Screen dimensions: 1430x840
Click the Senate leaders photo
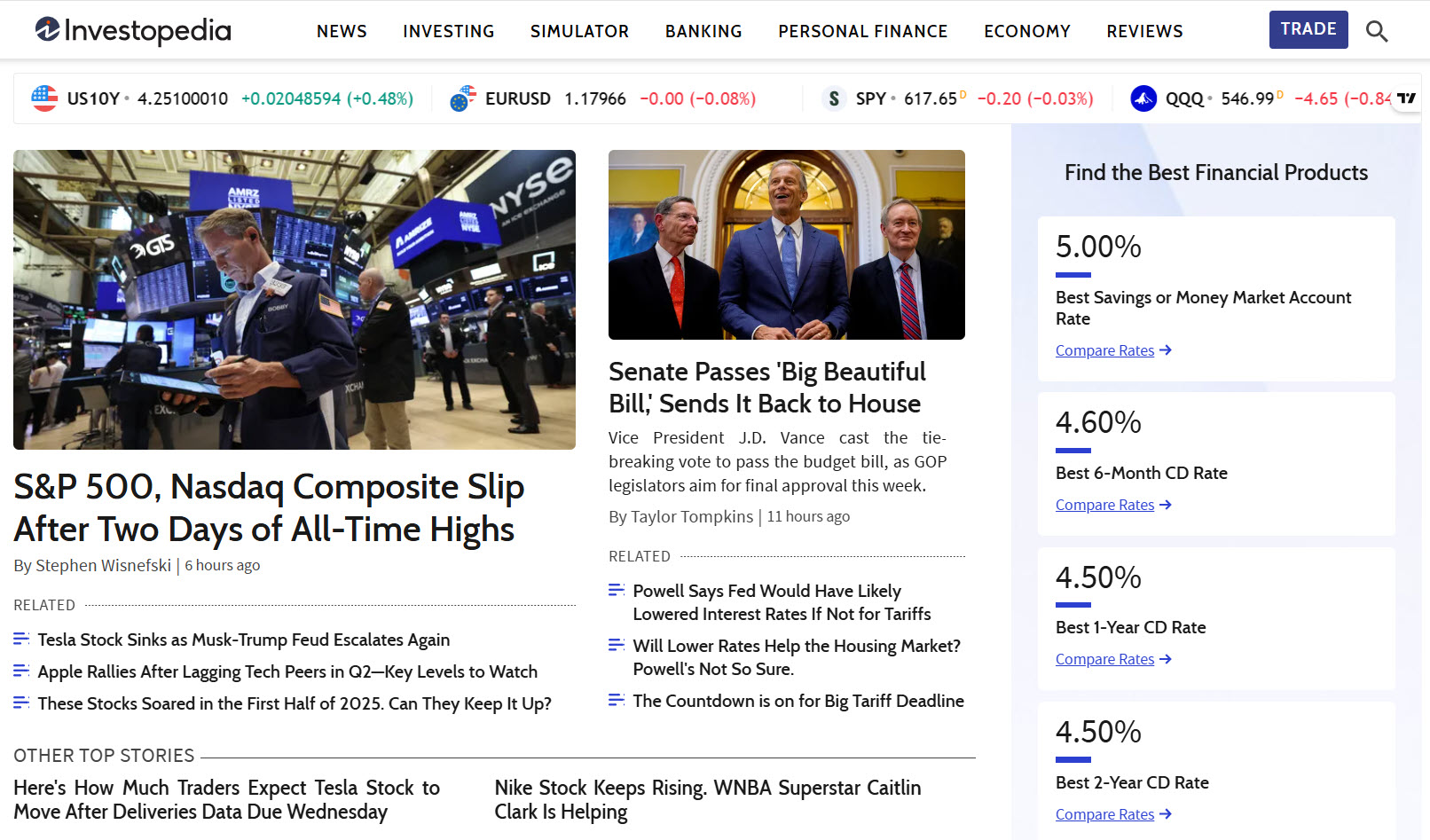click(x=786, y=244)
